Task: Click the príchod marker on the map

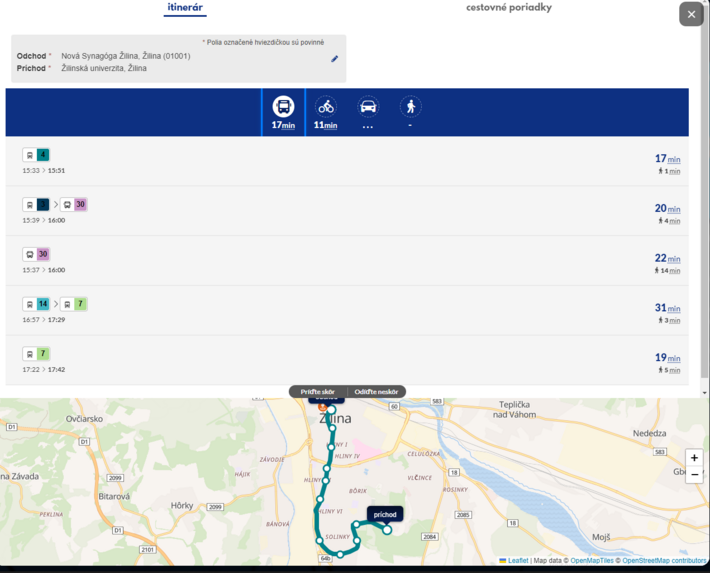Action: (385, 515)
